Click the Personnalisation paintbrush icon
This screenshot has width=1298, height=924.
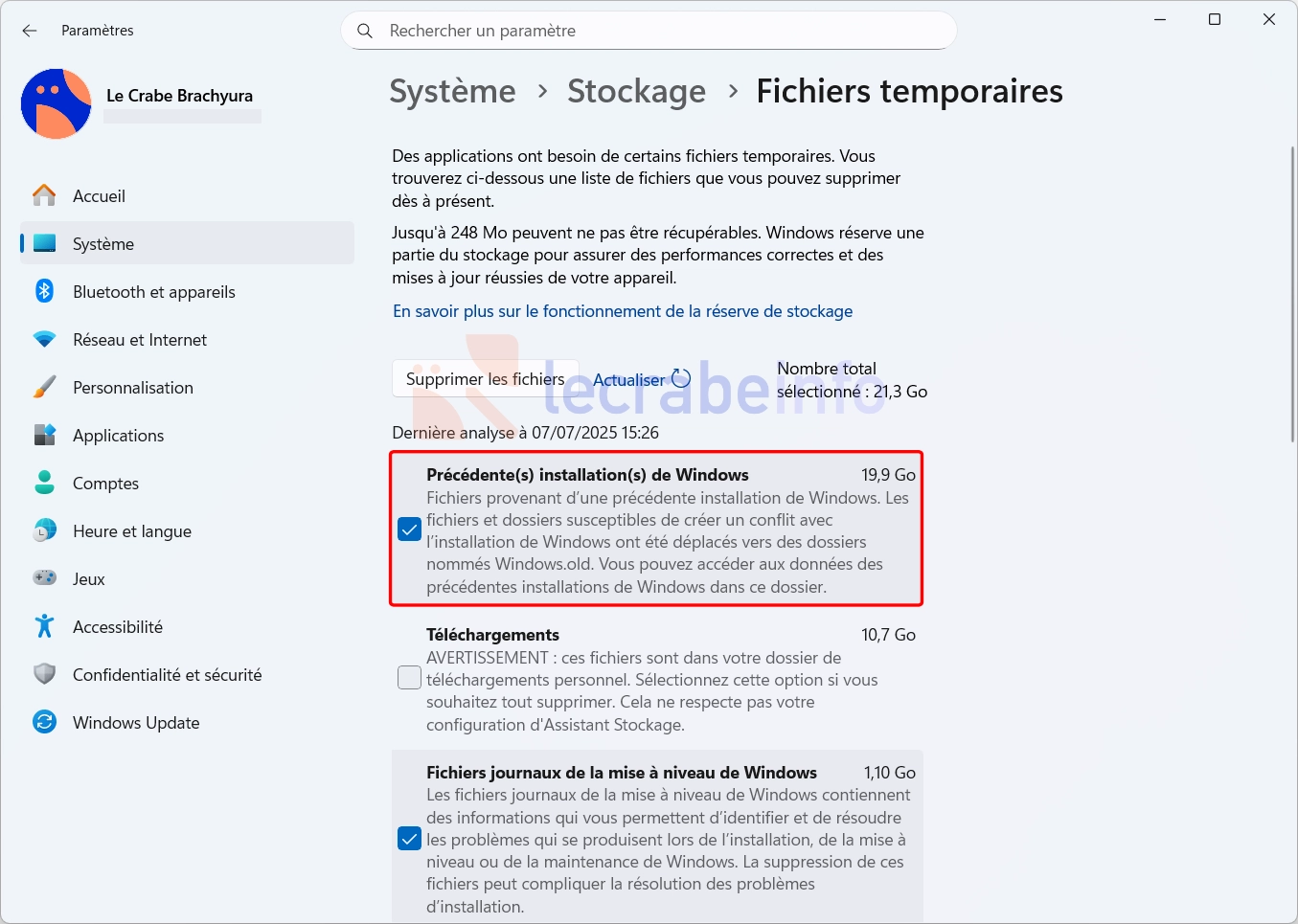click(x=45, y=387)
